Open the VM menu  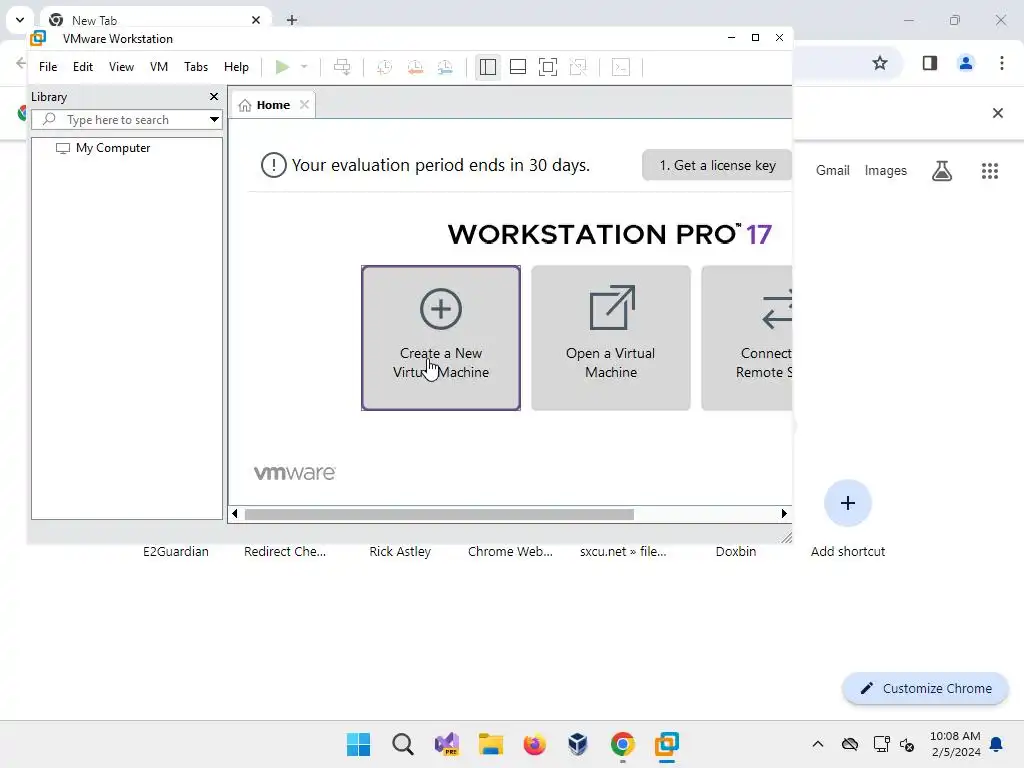coord(159,67)
